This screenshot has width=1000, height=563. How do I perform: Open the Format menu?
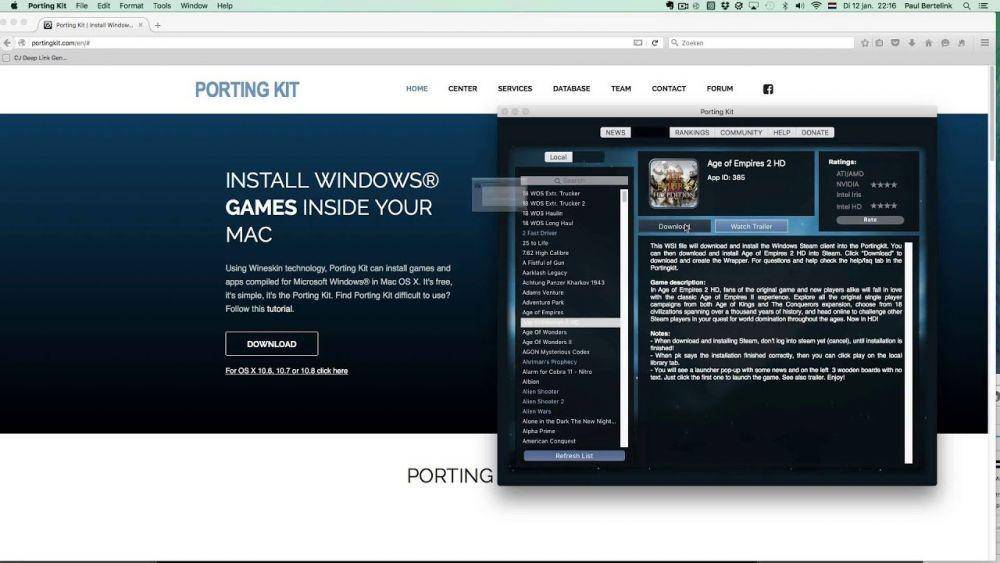(131, 6)
